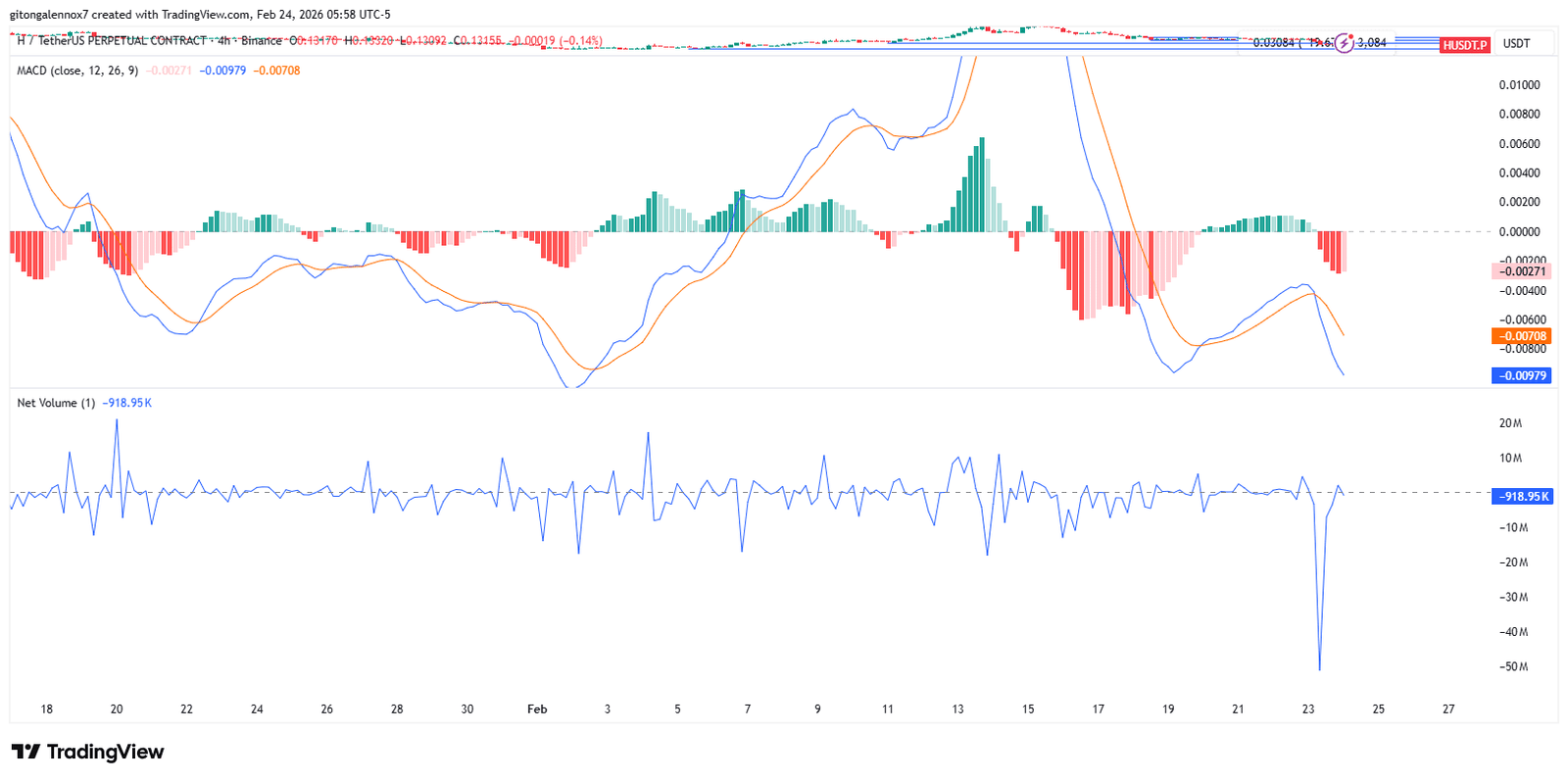Click date 23 on the time axis
This screenshot has height=781, width=1568.
coord(1308,708)
